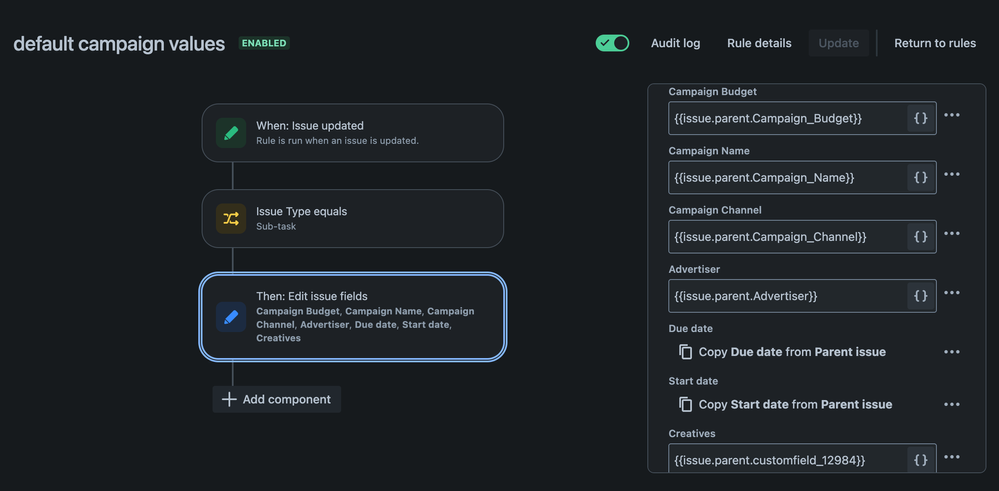Screen dimensions: 999x491
Task: Open smart value picker for Campaign Channel
Action: (921, 236)
